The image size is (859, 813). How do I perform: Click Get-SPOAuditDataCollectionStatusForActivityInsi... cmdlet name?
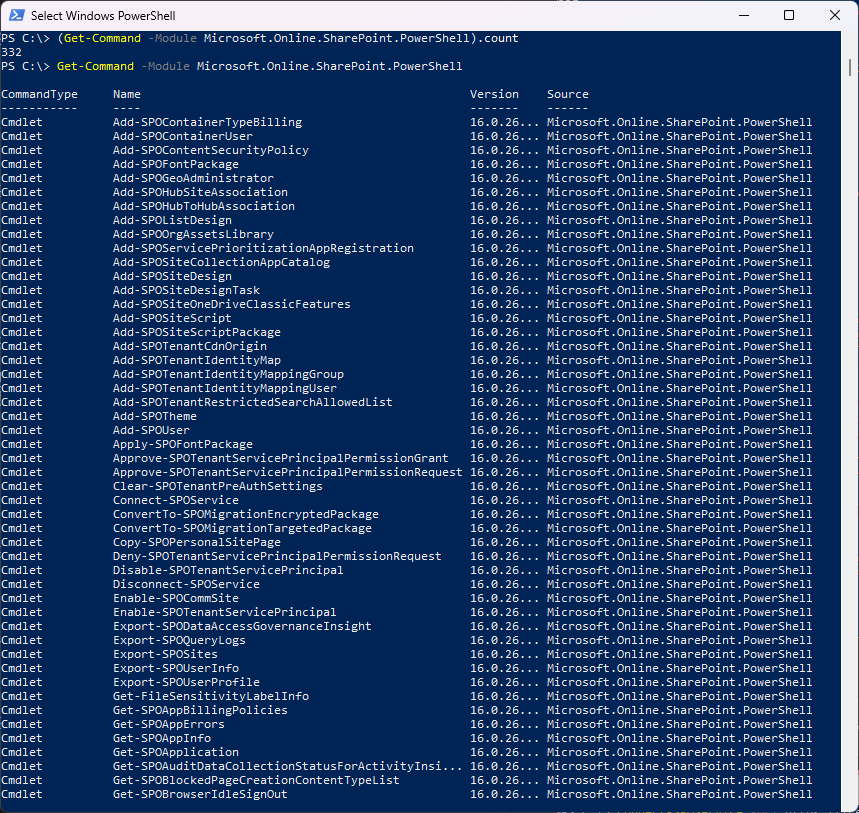coord(288,766)
